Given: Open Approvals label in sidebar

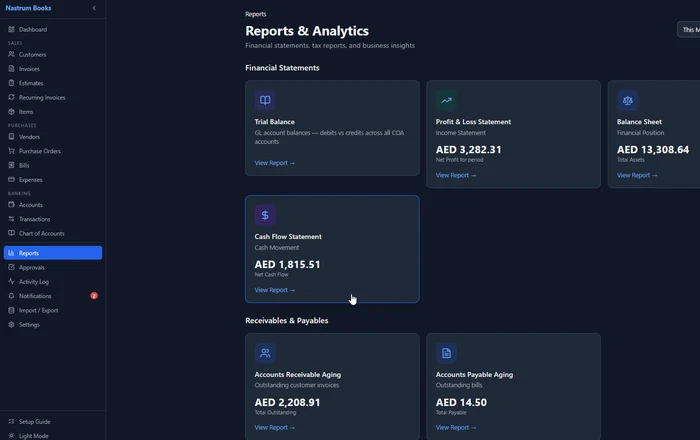Looking at the screenshot, I should 32,267.
